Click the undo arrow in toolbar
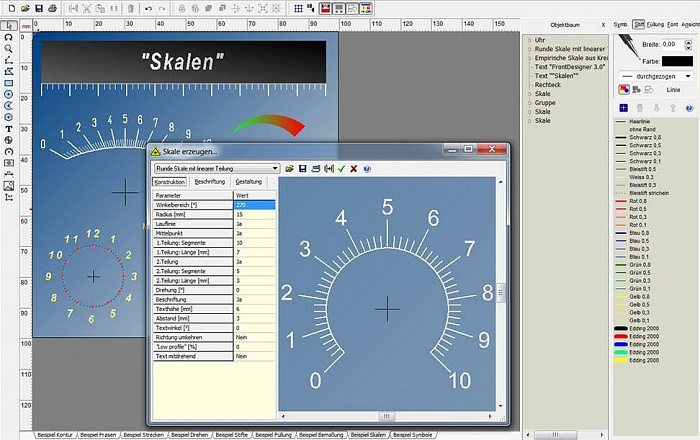This screenshot has width=700, height=440. (x=148, y=8)
